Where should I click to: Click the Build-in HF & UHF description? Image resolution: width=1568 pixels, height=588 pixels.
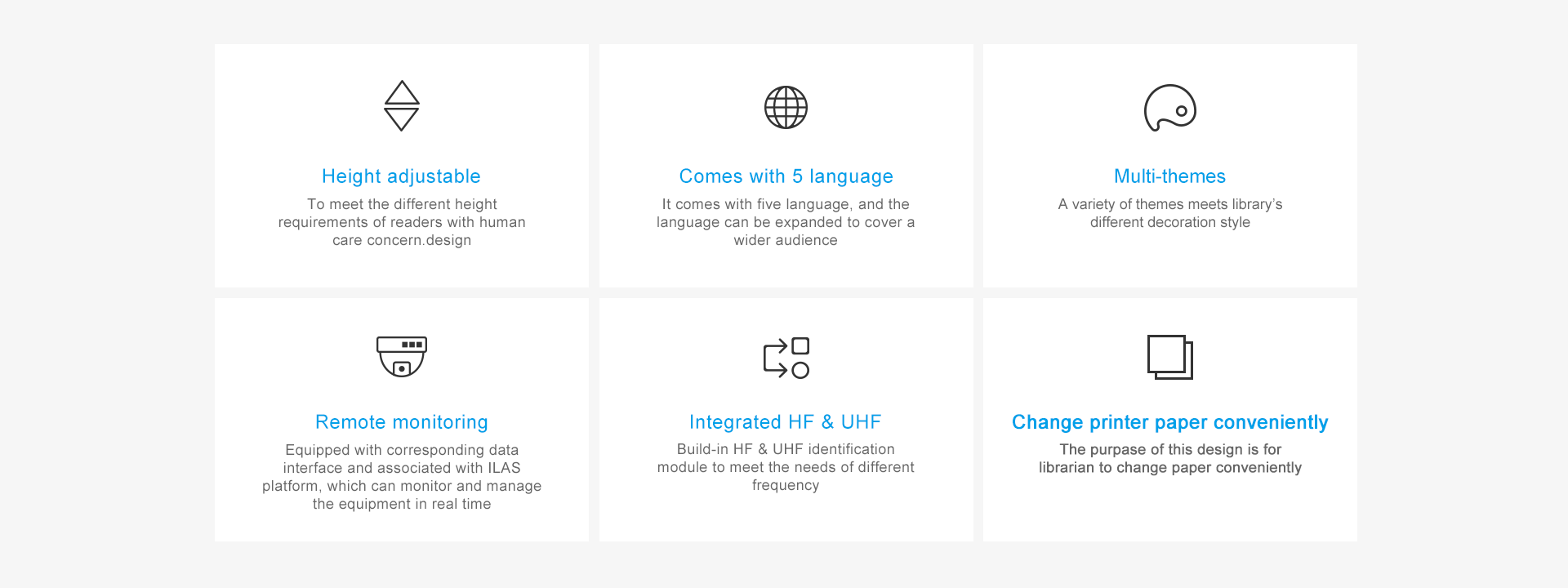click(786, 467)
